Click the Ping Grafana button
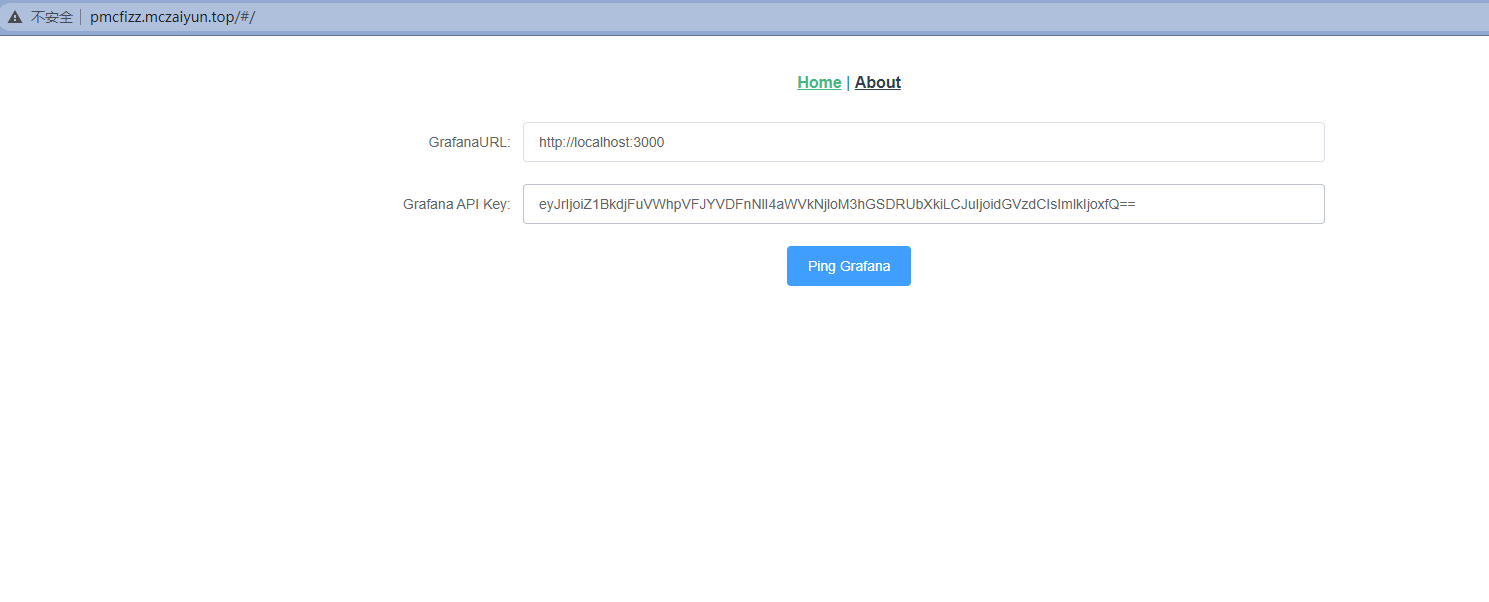 tap(849, 266)
